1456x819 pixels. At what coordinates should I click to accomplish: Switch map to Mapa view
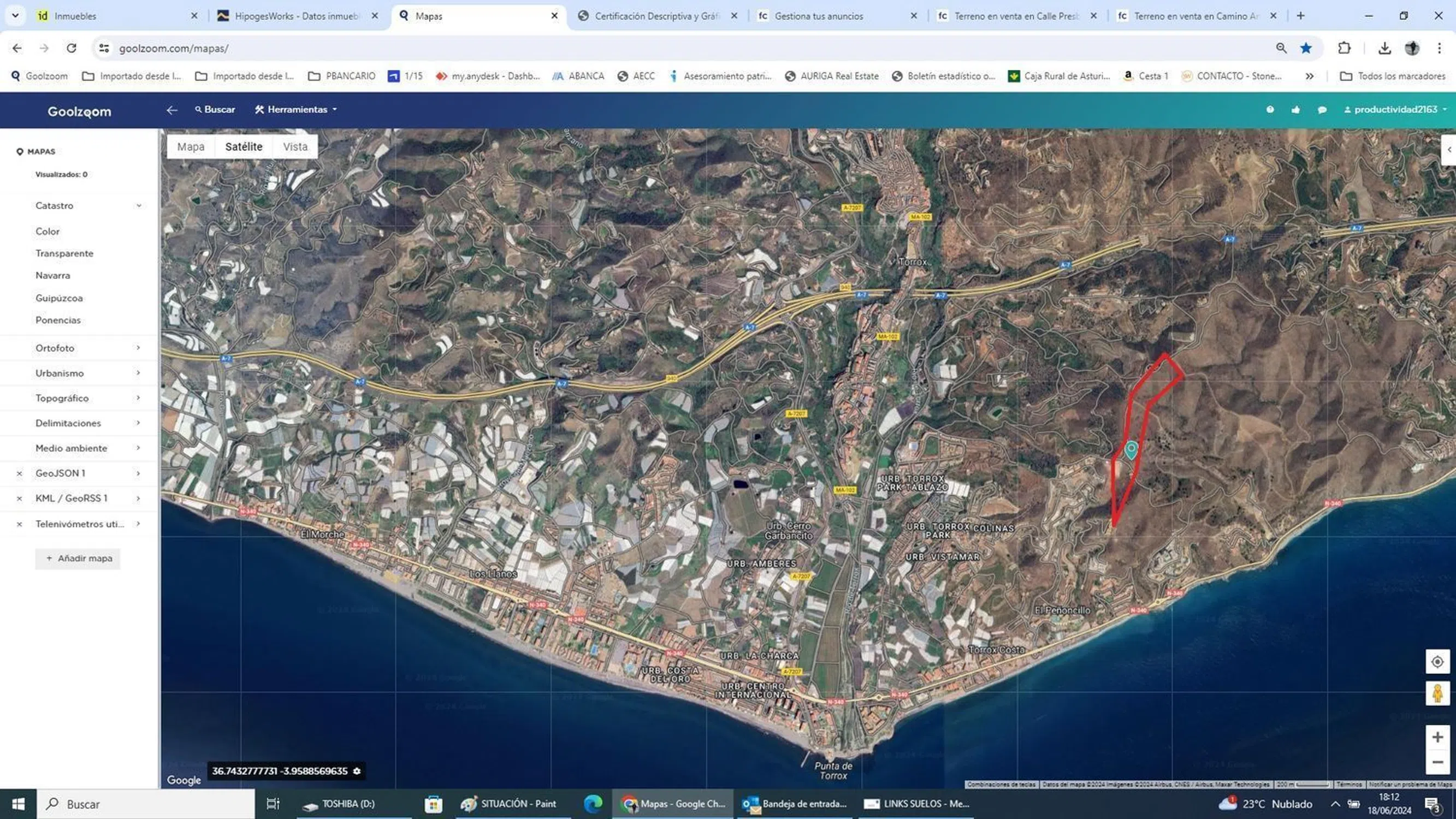[x=191, y=147]
